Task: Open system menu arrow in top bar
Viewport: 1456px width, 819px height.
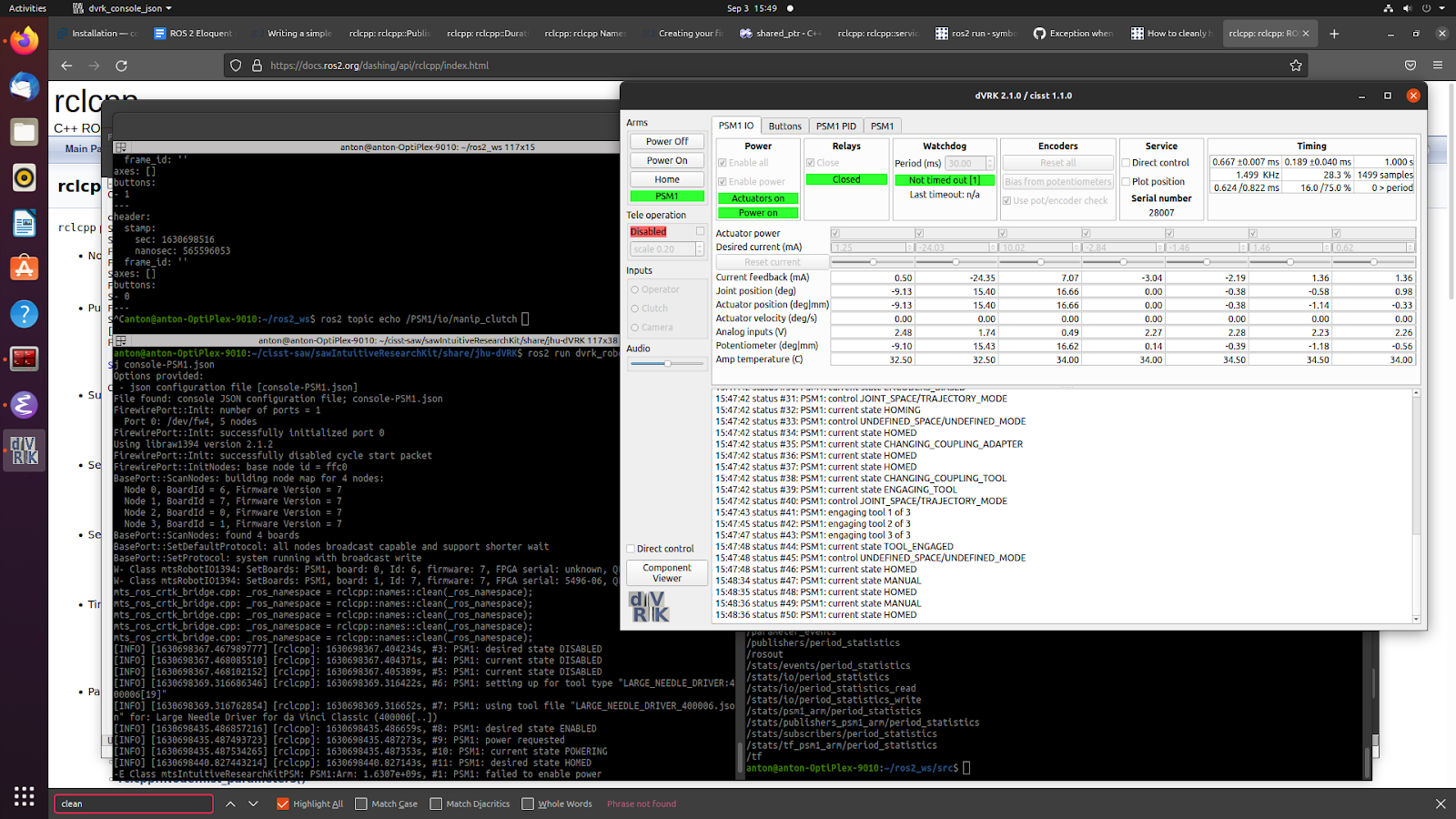Action: coord(1441,8)
